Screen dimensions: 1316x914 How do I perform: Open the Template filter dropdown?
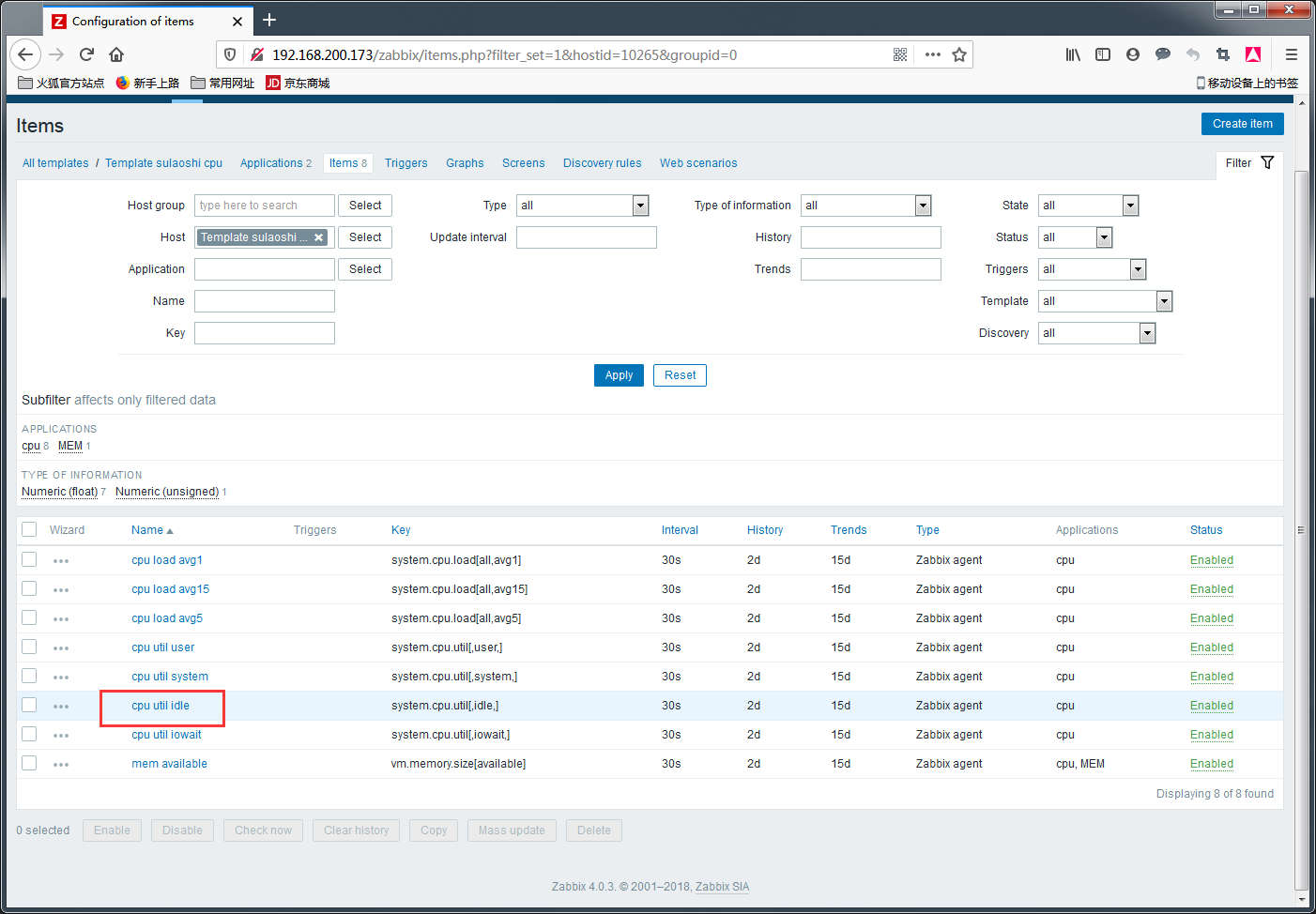[x=1106, y=301]
